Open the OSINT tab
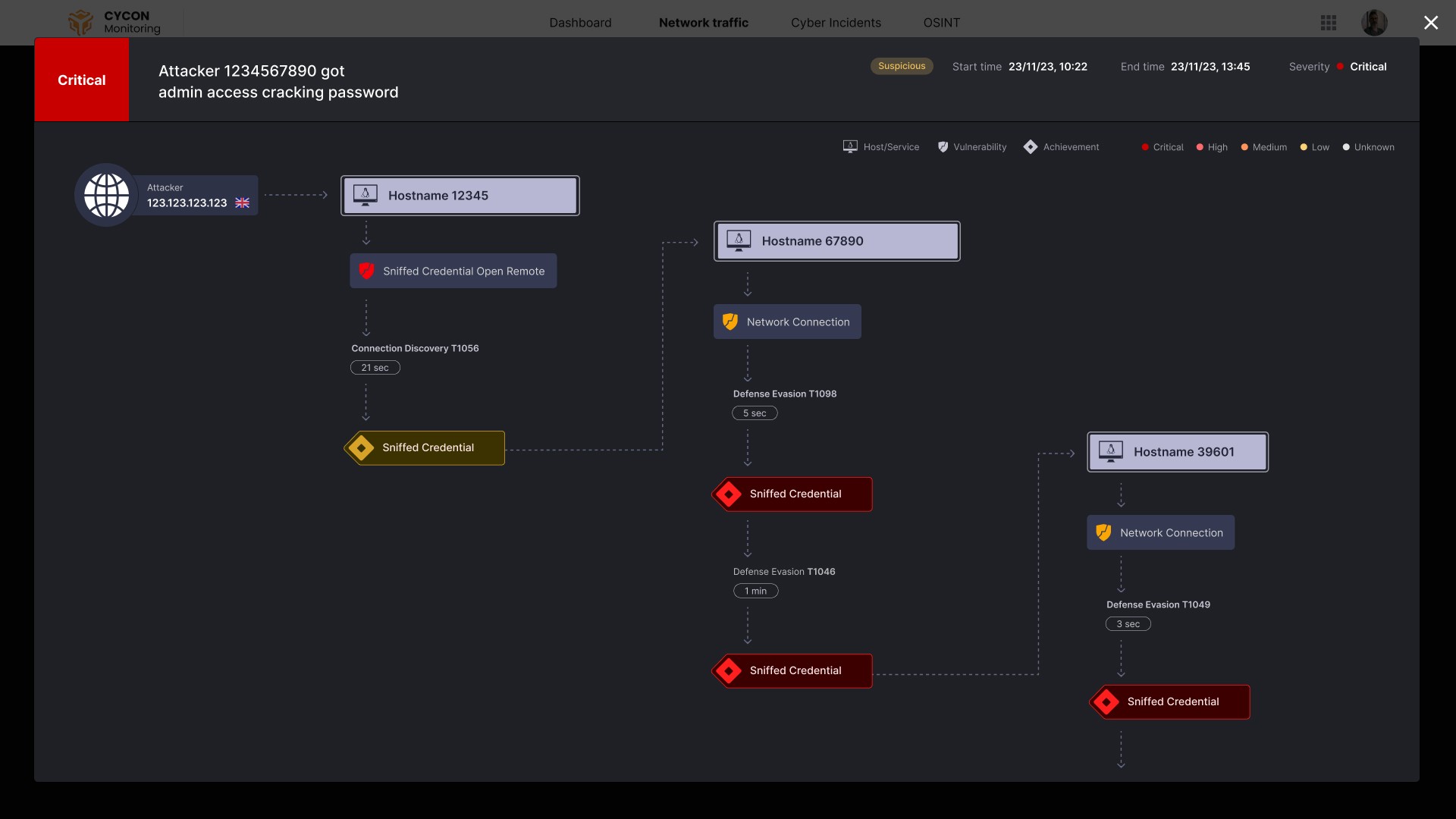Screen dimensions: 1456x819 click(941, 23)
